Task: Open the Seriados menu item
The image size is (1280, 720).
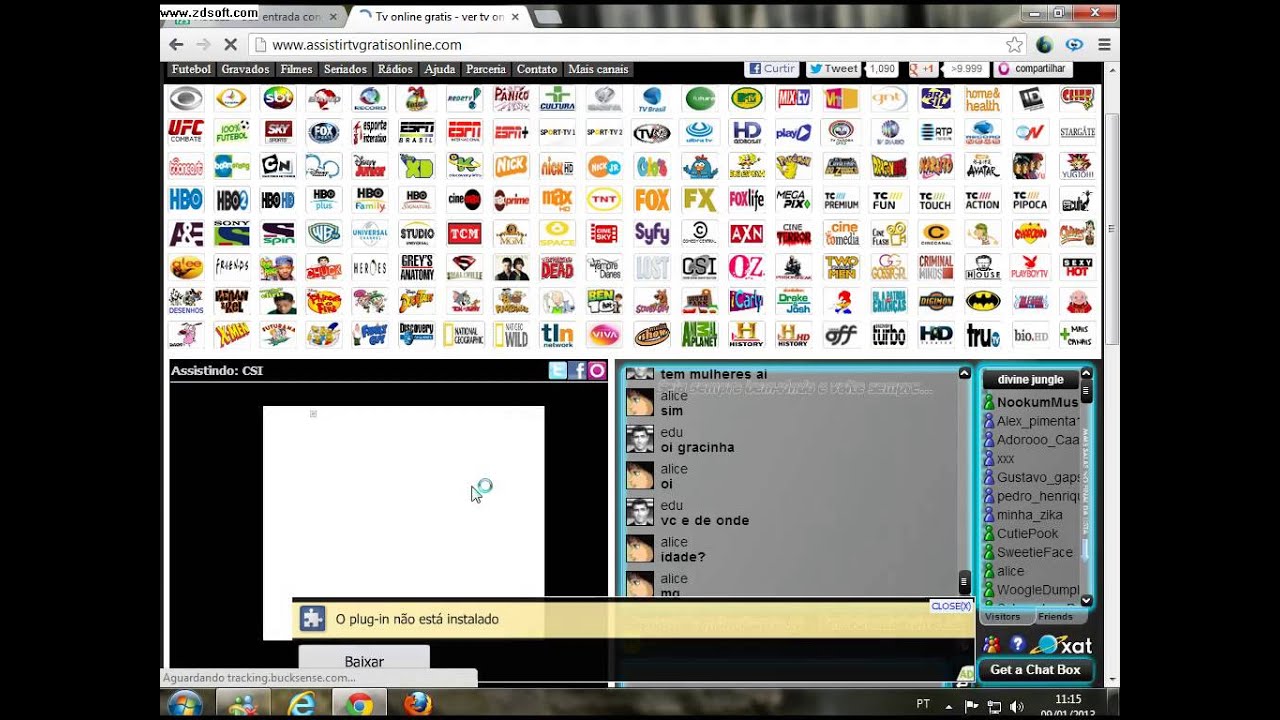Action: [x=345, y=69]
